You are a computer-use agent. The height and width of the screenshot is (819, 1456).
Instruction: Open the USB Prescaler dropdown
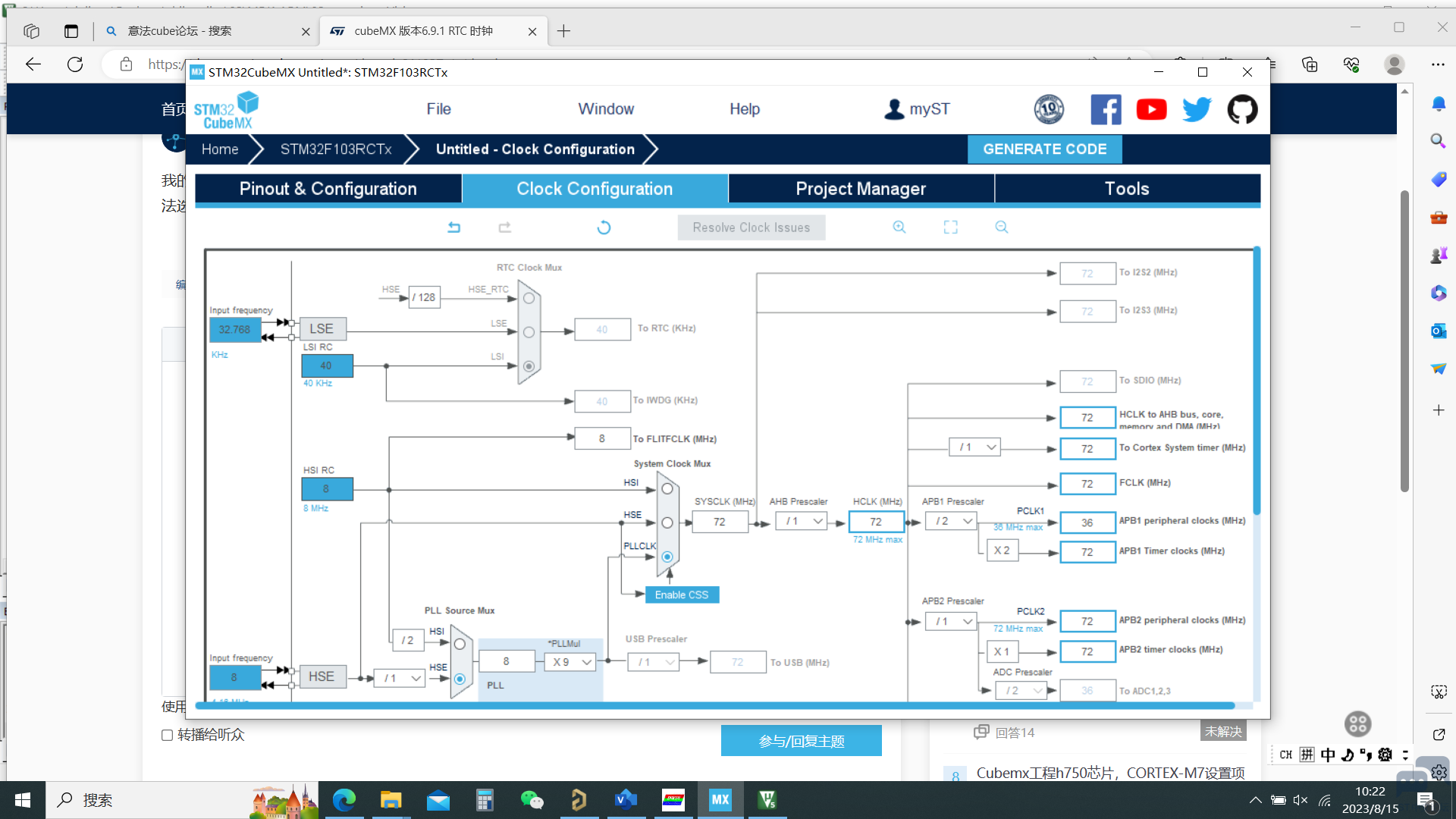[x=654, y=662]
